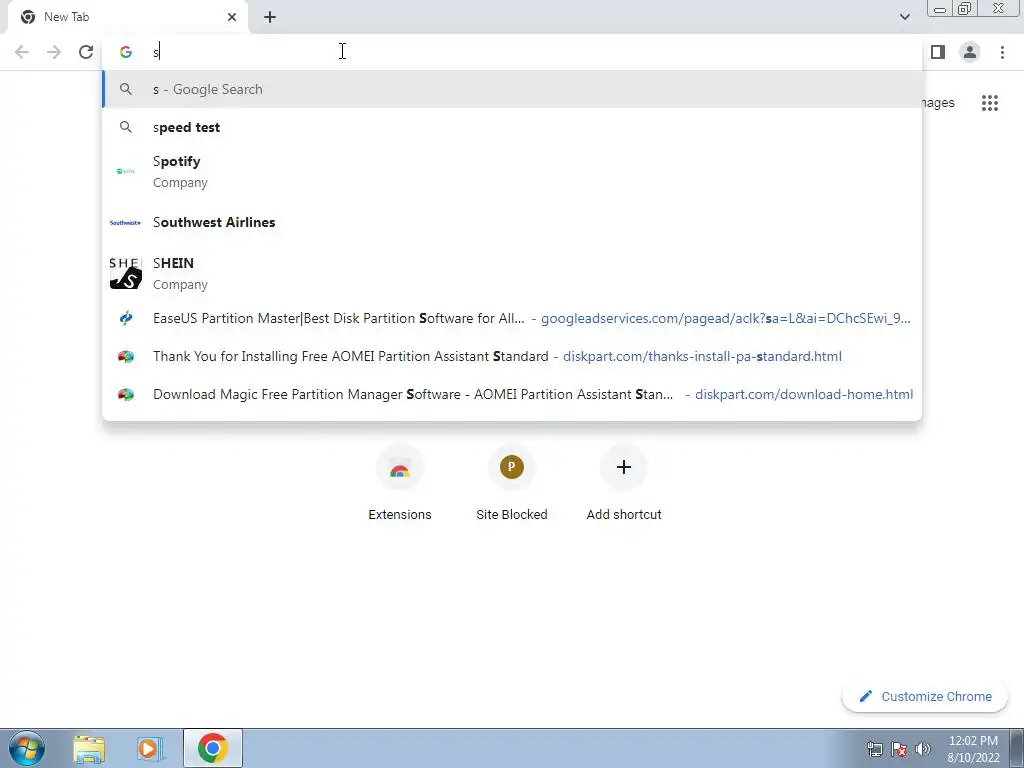Viewport: 1024px width, 768px height.
Task: Open EaseUS Partition Master history suggestion
Action: [512, 319]
